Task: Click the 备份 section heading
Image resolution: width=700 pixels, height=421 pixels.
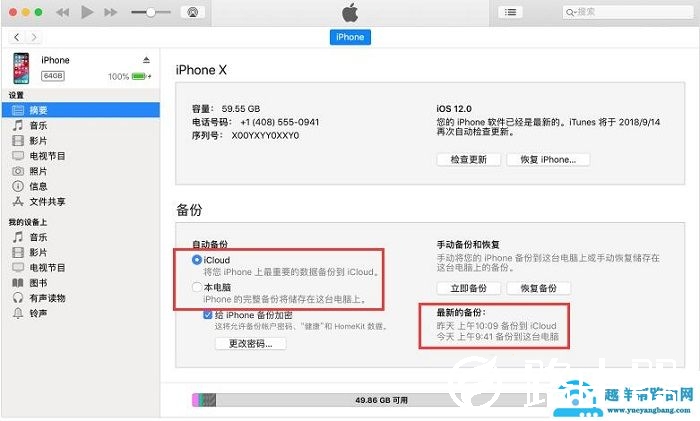Action: pos(189,209)
